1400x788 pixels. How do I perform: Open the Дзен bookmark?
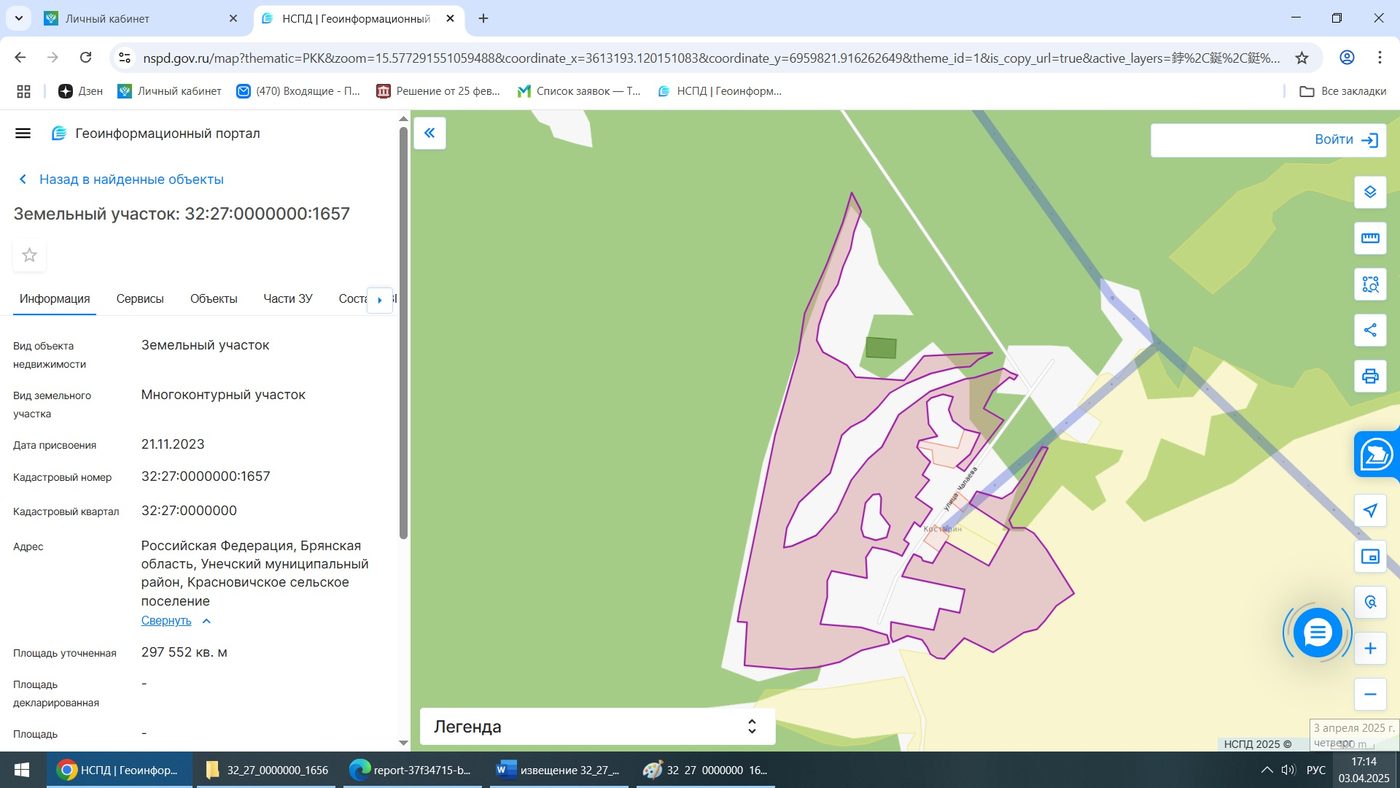[80, 91]
